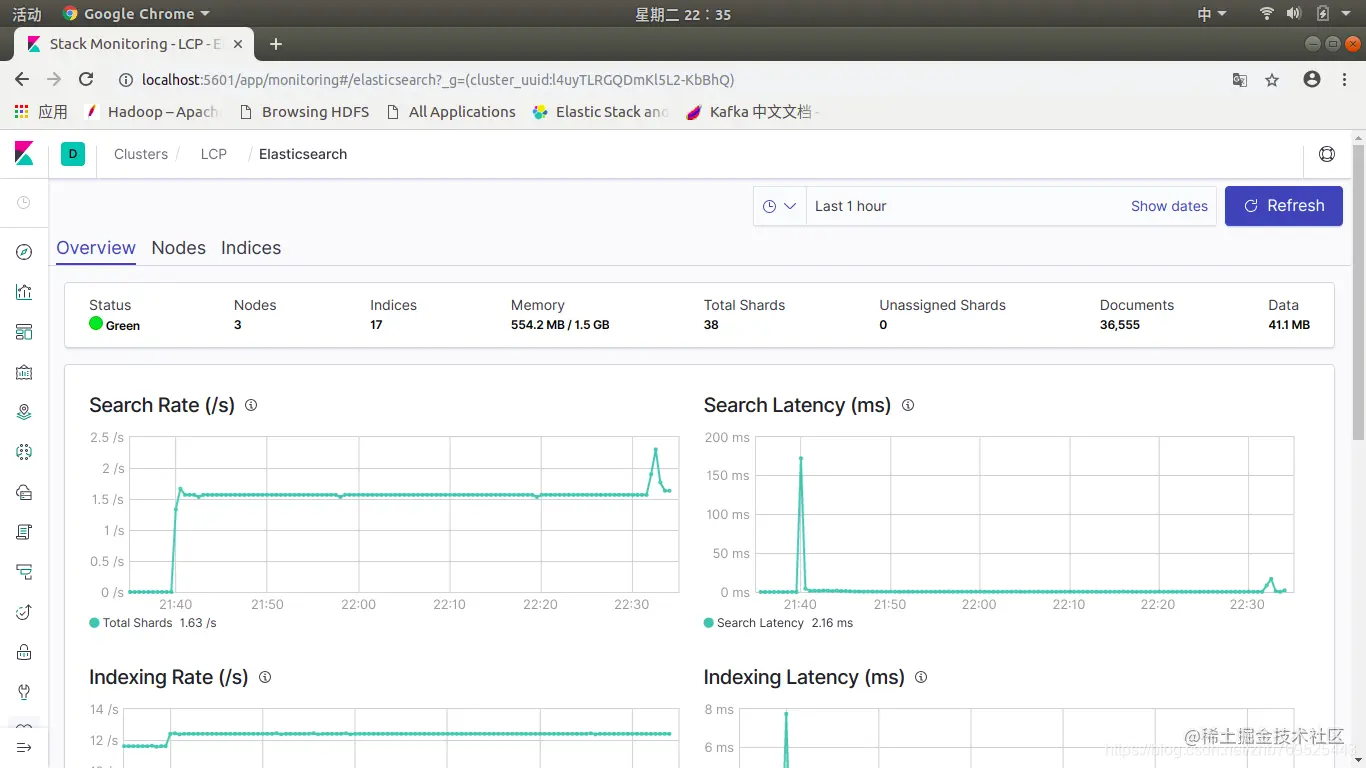Show info for Search Latency chart
Viewport: 1366px width, 768px height.
(908, 405)
